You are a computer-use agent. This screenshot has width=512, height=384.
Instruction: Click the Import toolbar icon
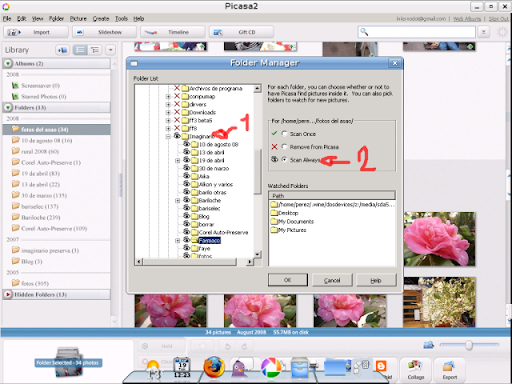14,32
